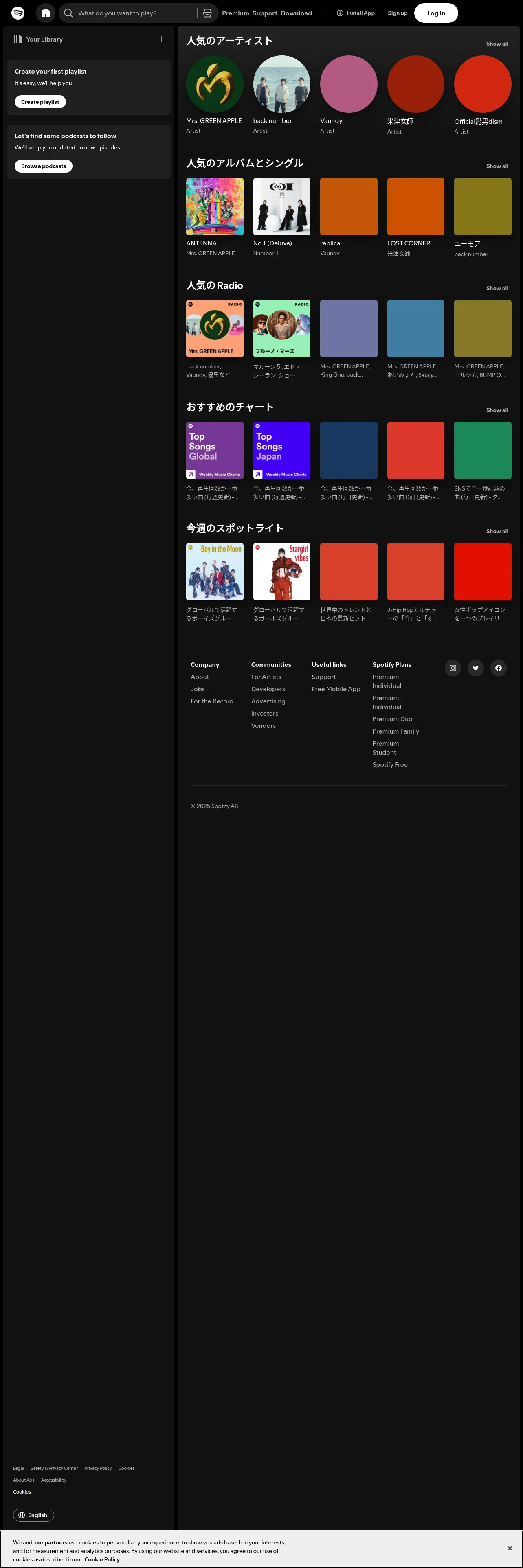The width and height of the screenshot is (523, 1568).
Task: Open 米津玄師 artist circle
Action: click(416, 84)
